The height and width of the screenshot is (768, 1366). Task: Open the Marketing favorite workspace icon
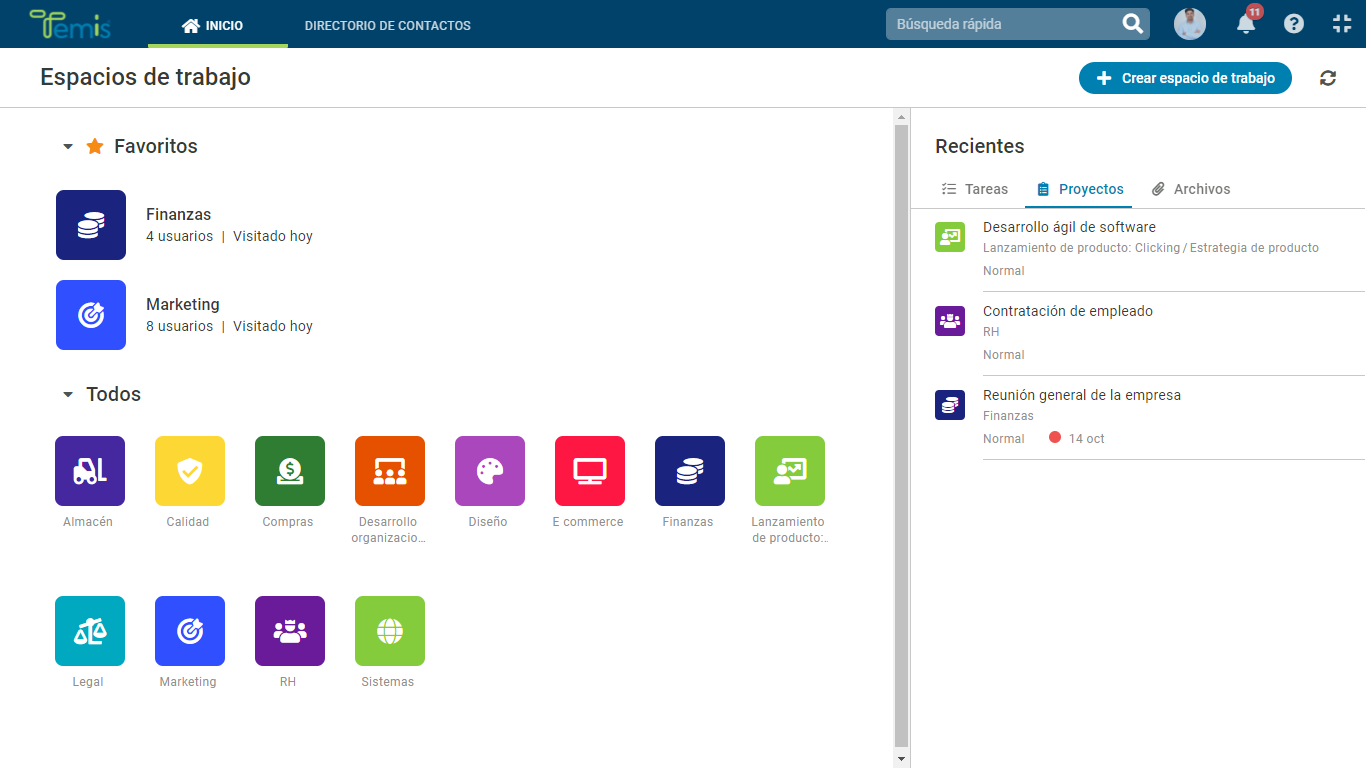[x=91, y=315]
